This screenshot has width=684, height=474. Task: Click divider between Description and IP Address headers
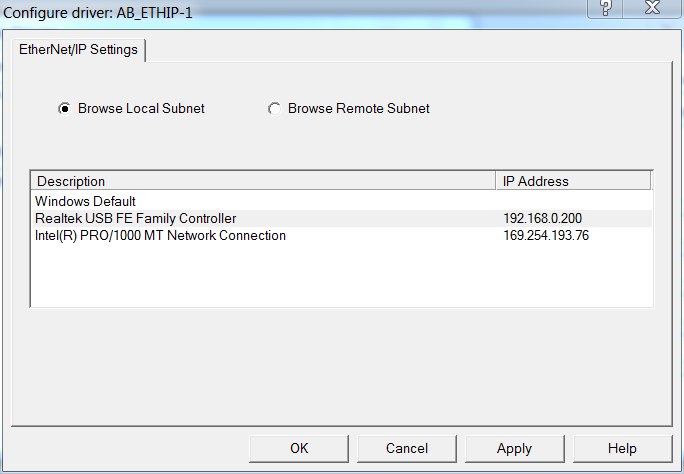pyautogui.click(x=497, y=181)
